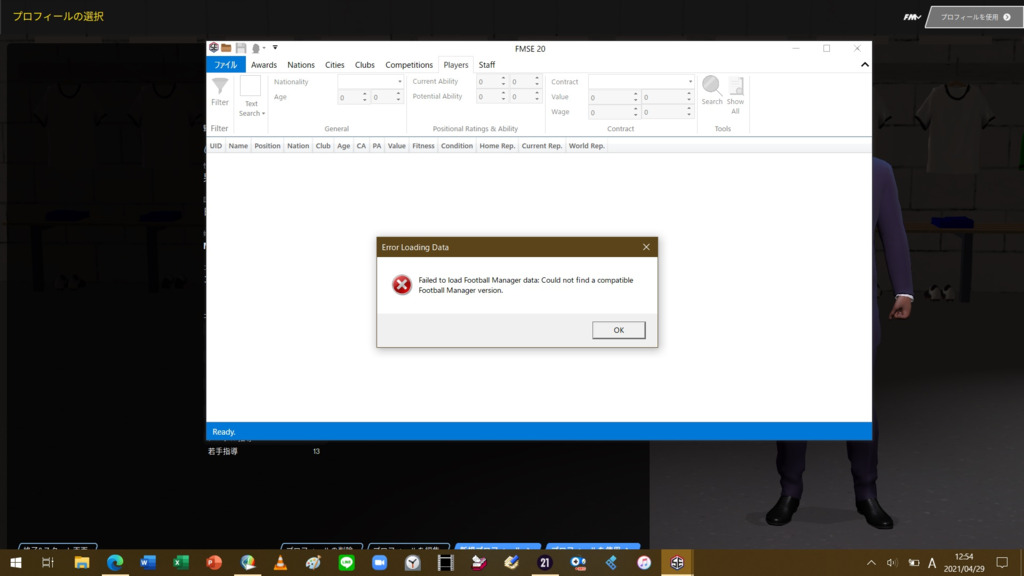Click the FM logo in Football Manager
The width and height of the screenshot is (1024, 576).
912,17
